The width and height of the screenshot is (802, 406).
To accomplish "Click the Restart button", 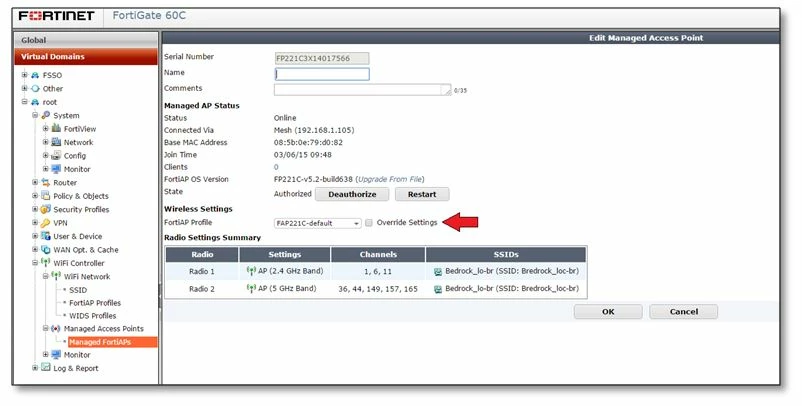I will coord(422,194).
